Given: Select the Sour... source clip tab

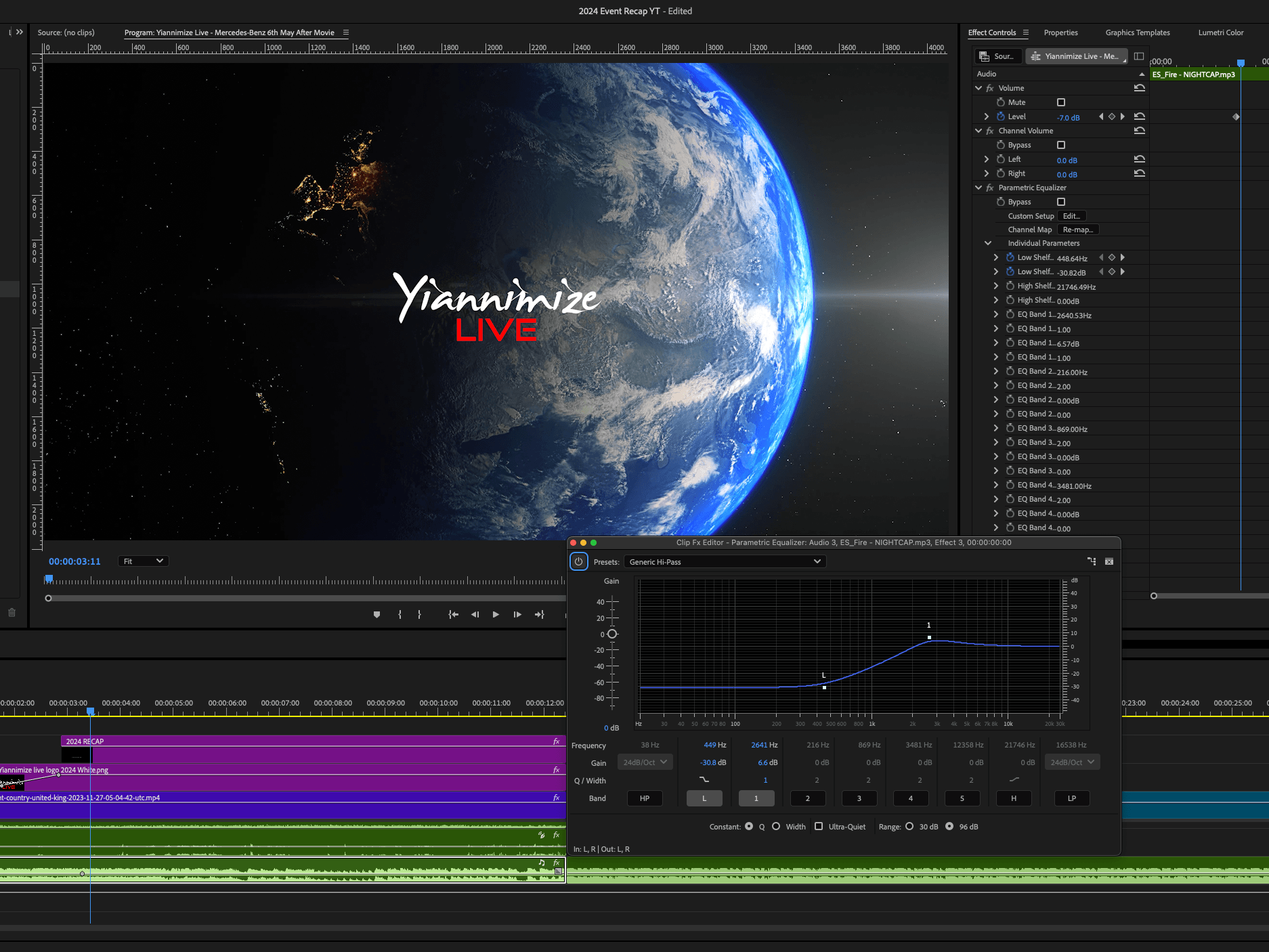Looking at the screenshot, I should tap(997, 56).
